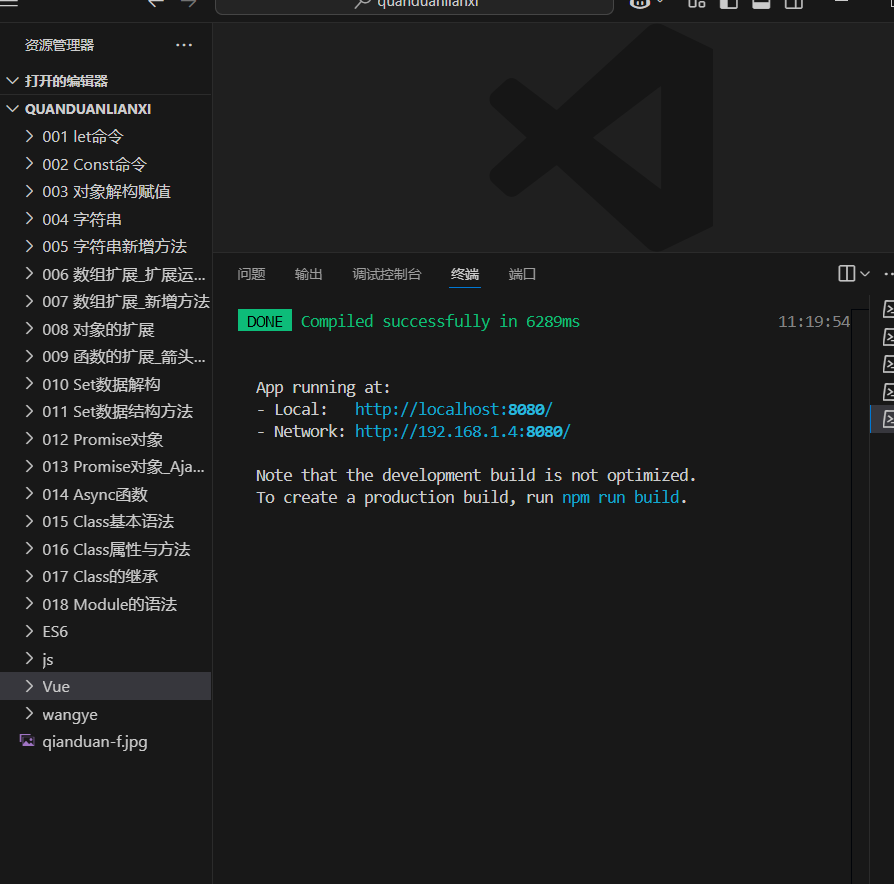This screenshot has width=894, height=884.
Task: Collapse the QUANDUANLIANXI workspace folder
Action: point(105,109)
